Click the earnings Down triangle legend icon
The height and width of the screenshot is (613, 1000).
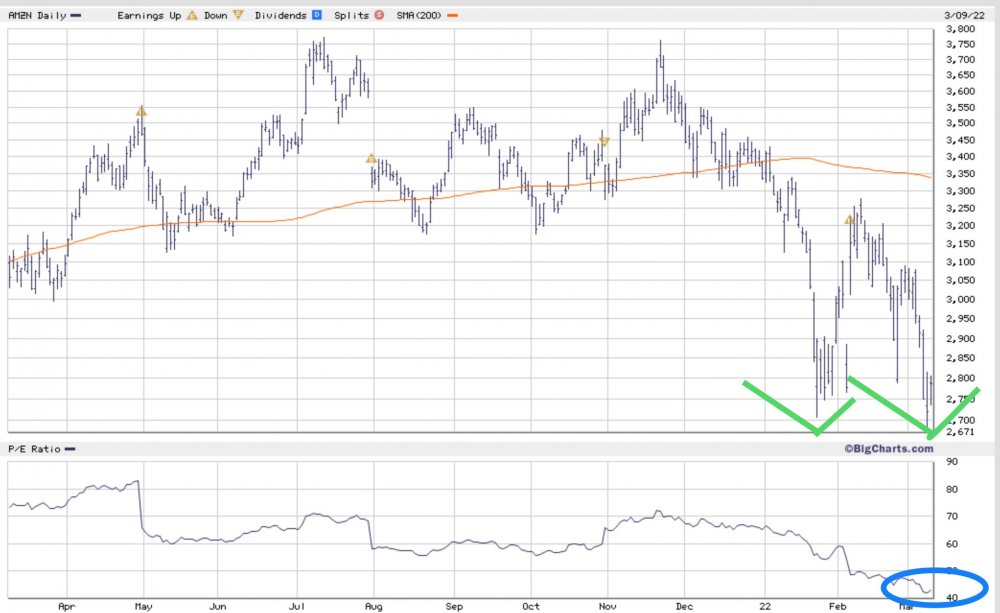tap(238, 15)
